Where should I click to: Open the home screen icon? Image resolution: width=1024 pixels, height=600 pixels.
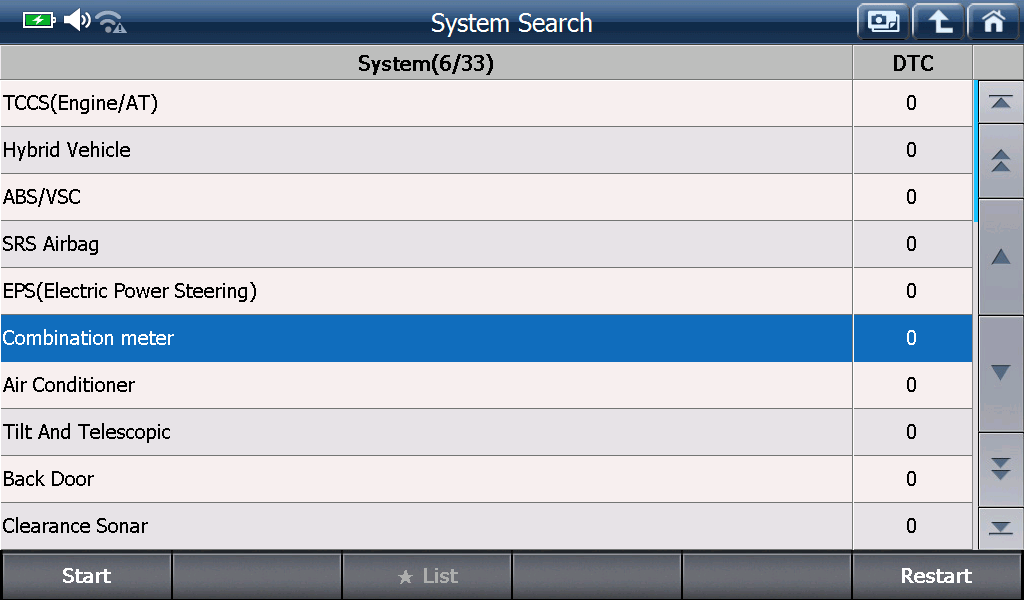993,21
